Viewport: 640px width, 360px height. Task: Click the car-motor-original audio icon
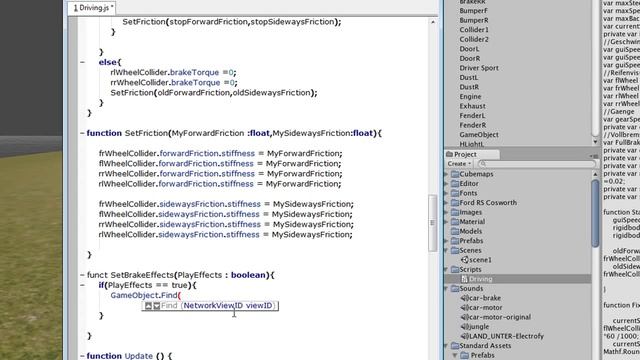pyautogui.click(x=464, y=317)
